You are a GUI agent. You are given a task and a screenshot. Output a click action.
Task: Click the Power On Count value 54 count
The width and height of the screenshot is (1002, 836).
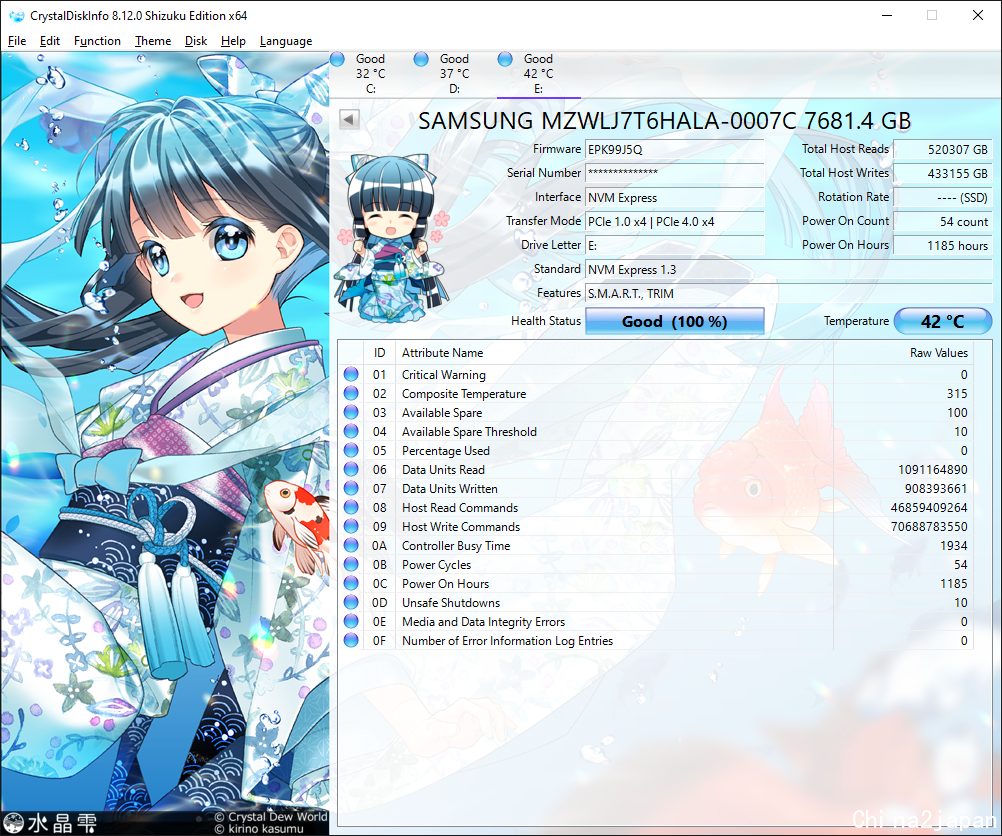[x=943, y=222]
